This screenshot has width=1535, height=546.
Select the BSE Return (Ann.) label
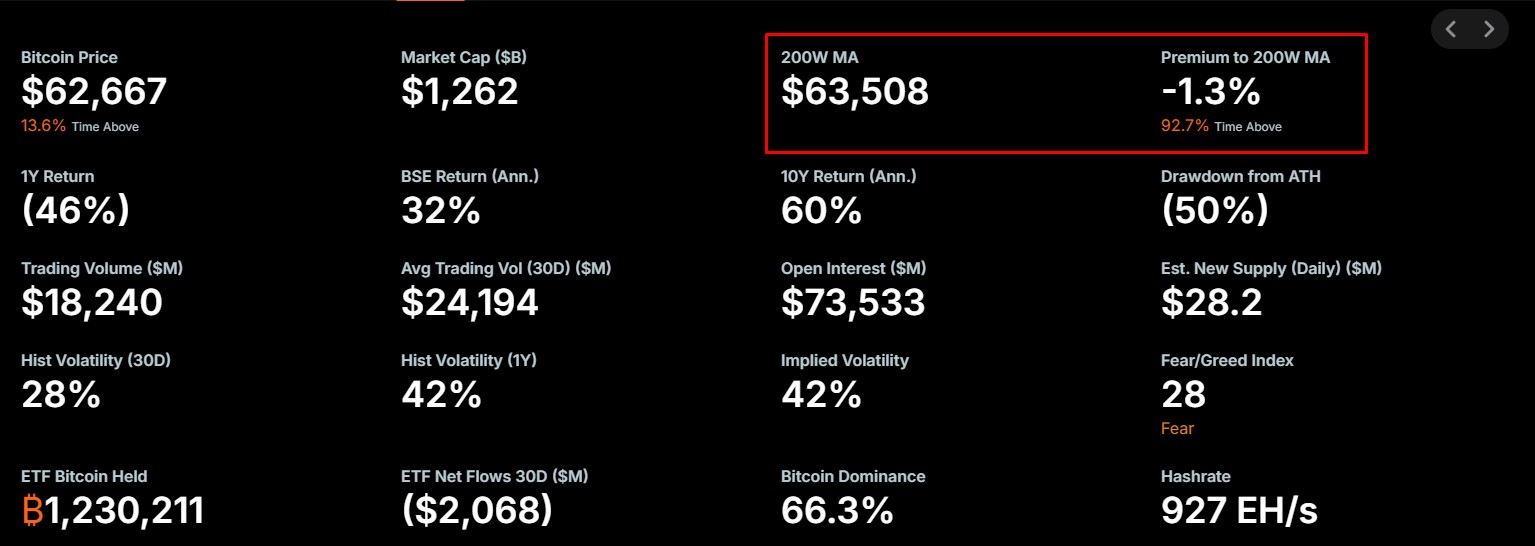coord(470,176)
